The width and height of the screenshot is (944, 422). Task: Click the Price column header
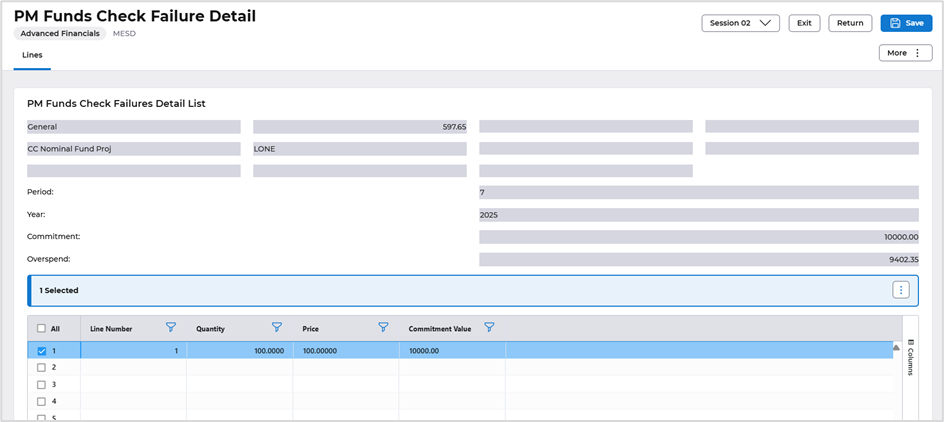pyautogui.click(x=310, y=329)
